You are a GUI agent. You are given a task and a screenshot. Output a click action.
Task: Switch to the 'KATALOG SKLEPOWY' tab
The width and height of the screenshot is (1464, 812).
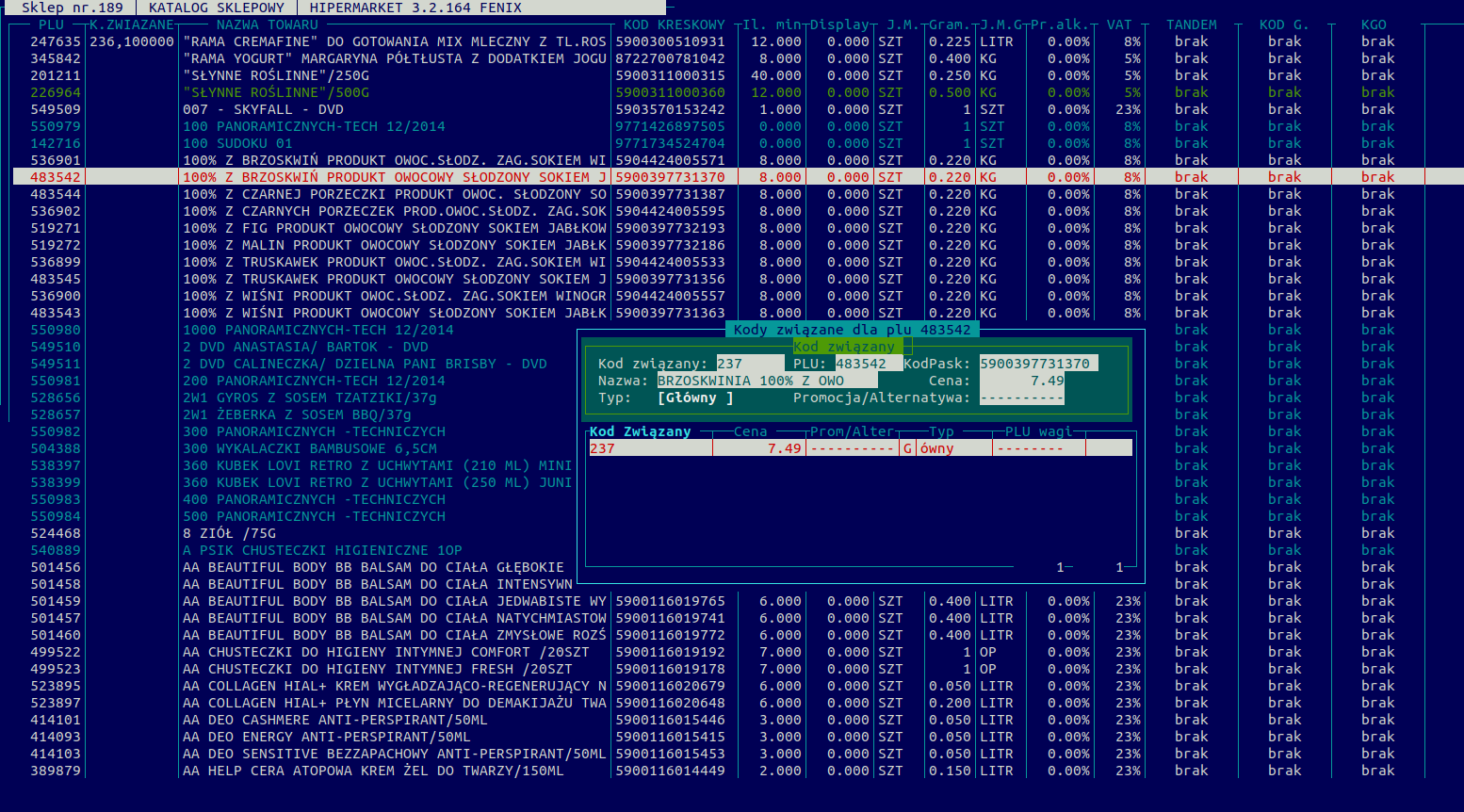click(x=216, y=8)
